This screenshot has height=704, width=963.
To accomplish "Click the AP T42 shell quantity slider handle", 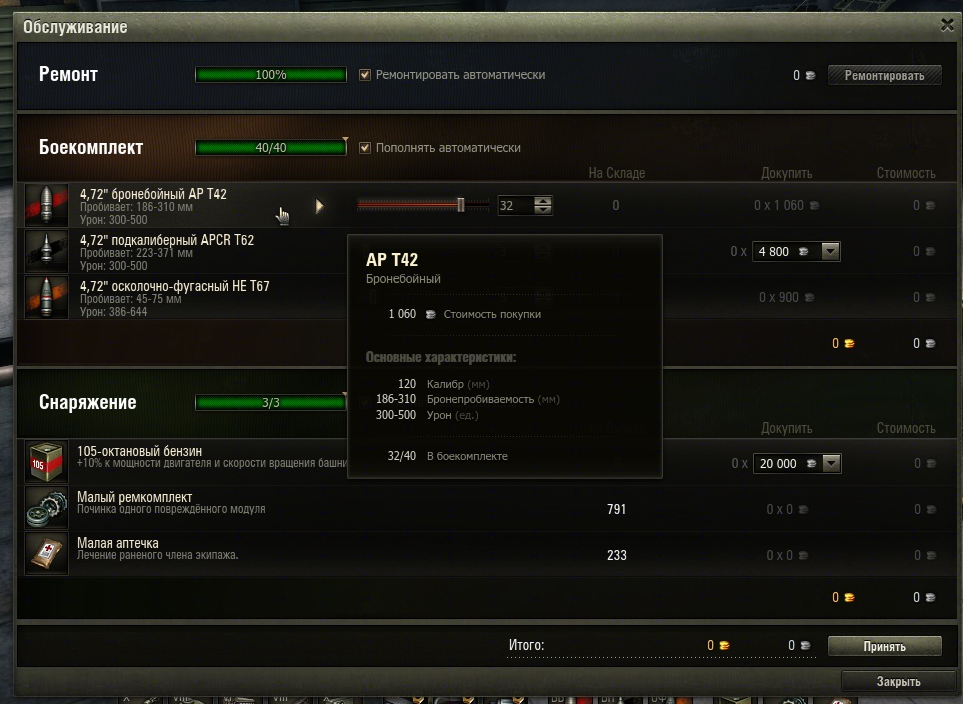I will (x=461, y=205).
